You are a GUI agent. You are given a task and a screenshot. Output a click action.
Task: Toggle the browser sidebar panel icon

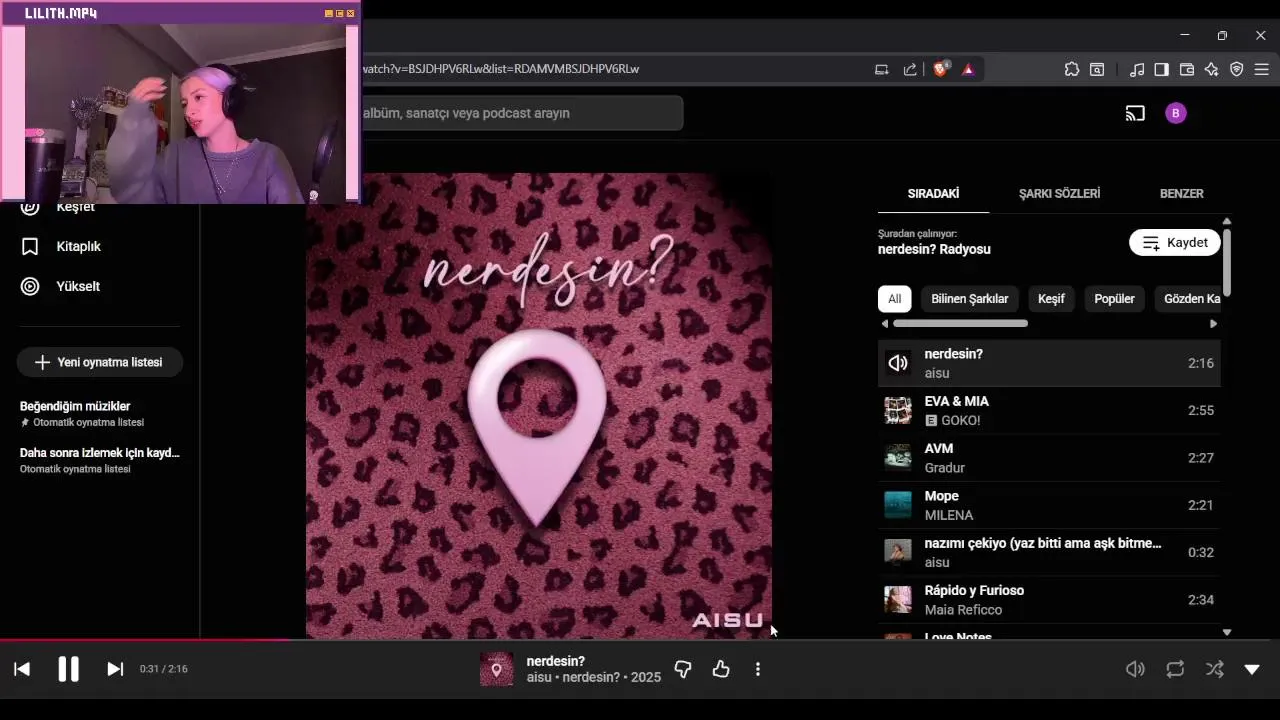[1162, 69]
